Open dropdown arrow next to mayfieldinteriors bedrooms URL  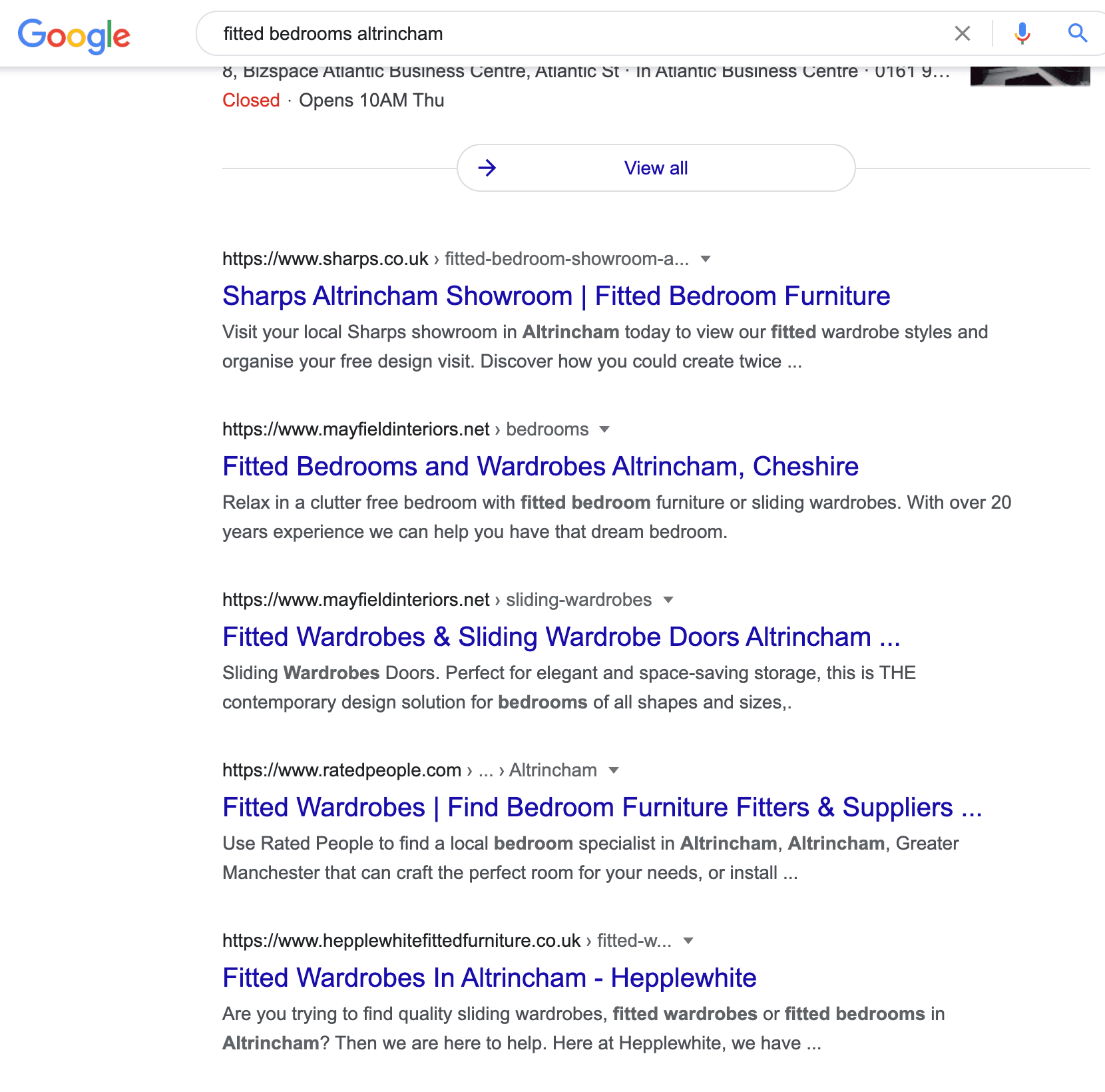(x=604, y=429)
